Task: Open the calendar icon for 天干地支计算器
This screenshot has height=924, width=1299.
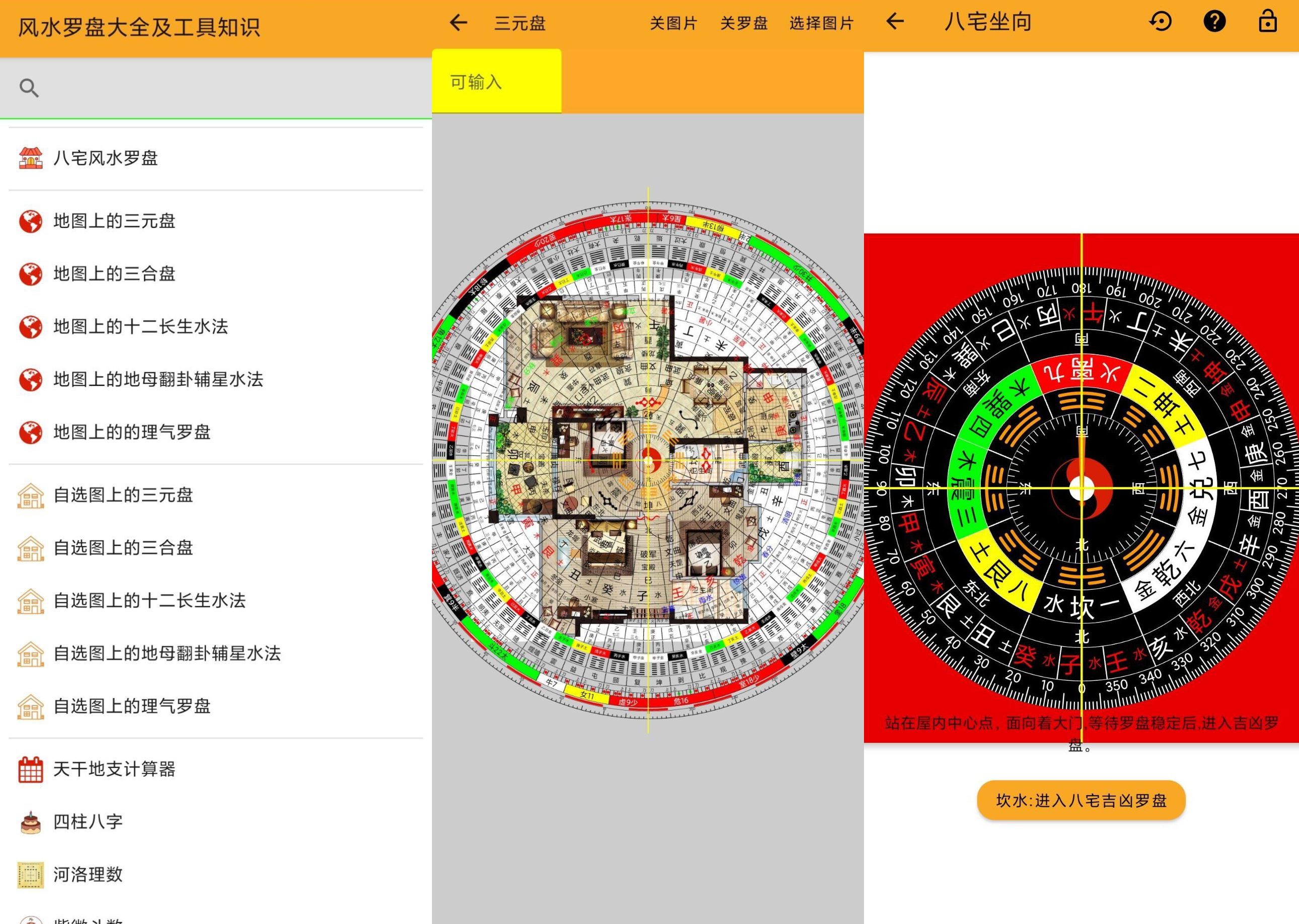Action: point(31,769)
